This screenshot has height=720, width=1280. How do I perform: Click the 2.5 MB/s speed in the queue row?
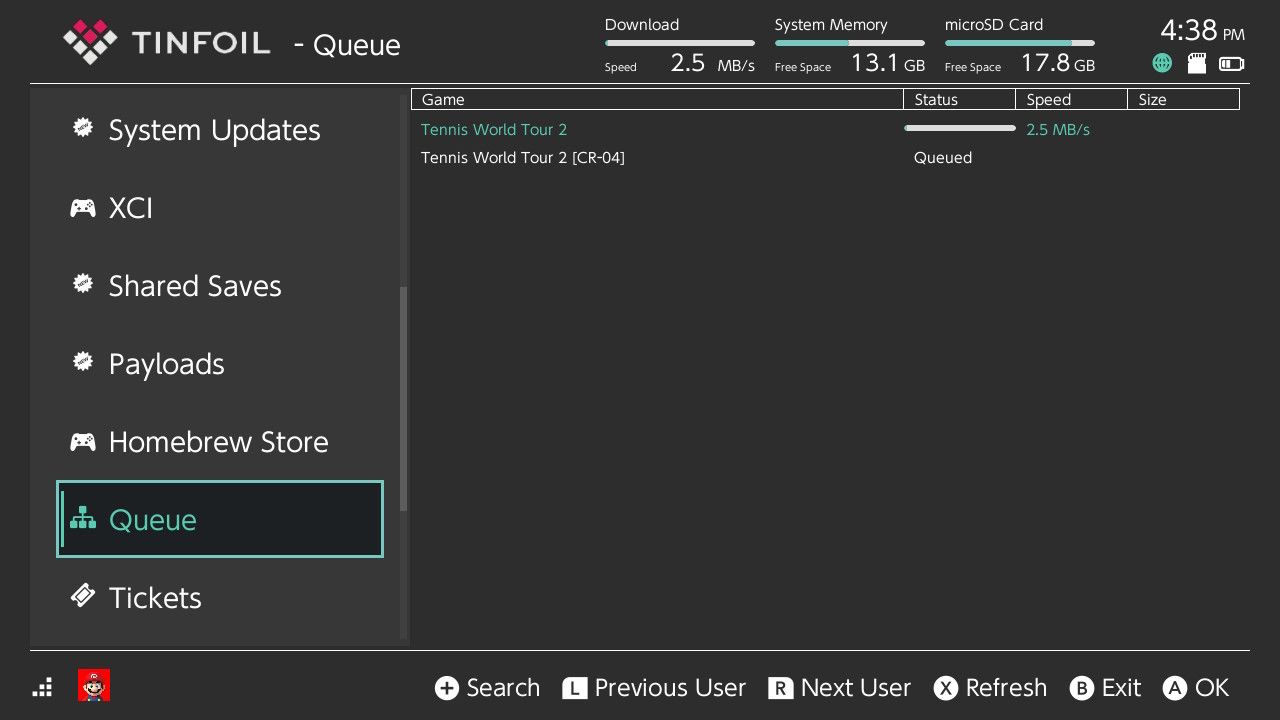click(x=1058, y=129)
